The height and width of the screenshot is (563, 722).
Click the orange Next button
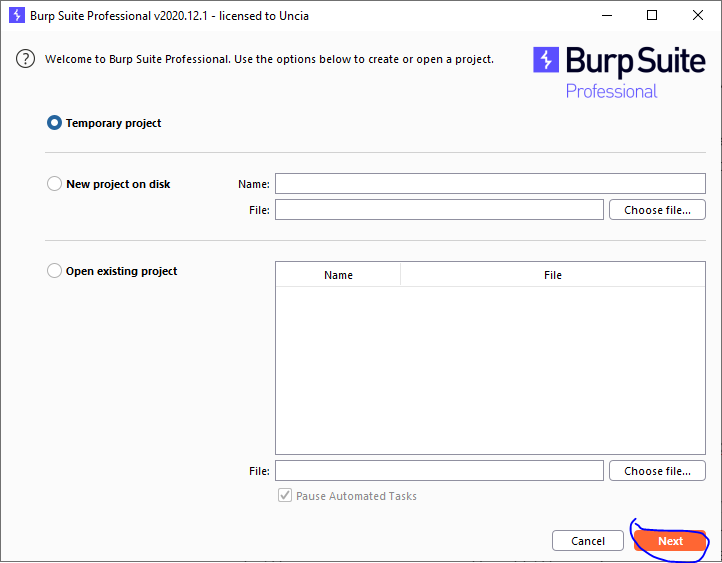click(670, 540)
